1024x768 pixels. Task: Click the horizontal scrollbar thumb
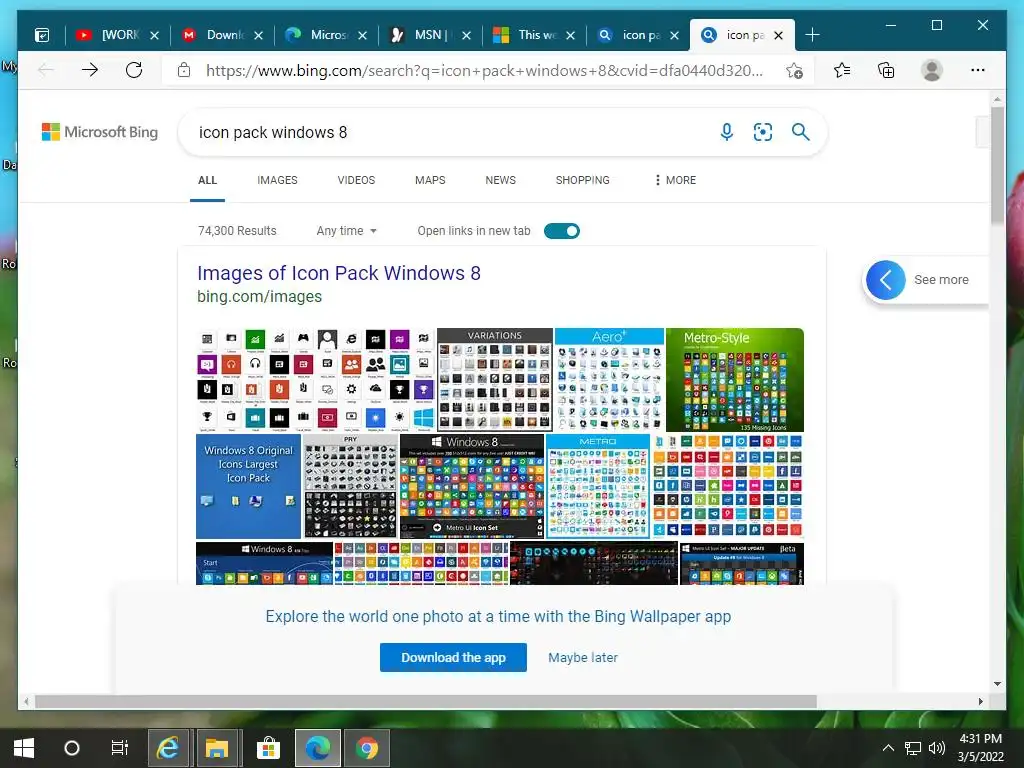tap(426, 701)
